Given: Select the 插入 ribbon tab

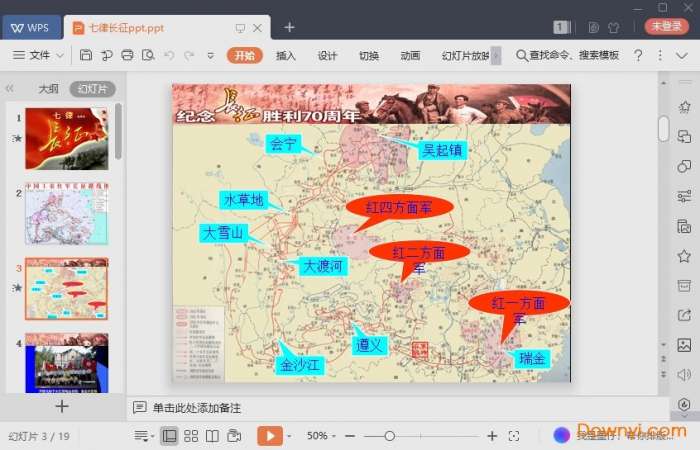Looking at the screenshot, I should coord(286,55).
